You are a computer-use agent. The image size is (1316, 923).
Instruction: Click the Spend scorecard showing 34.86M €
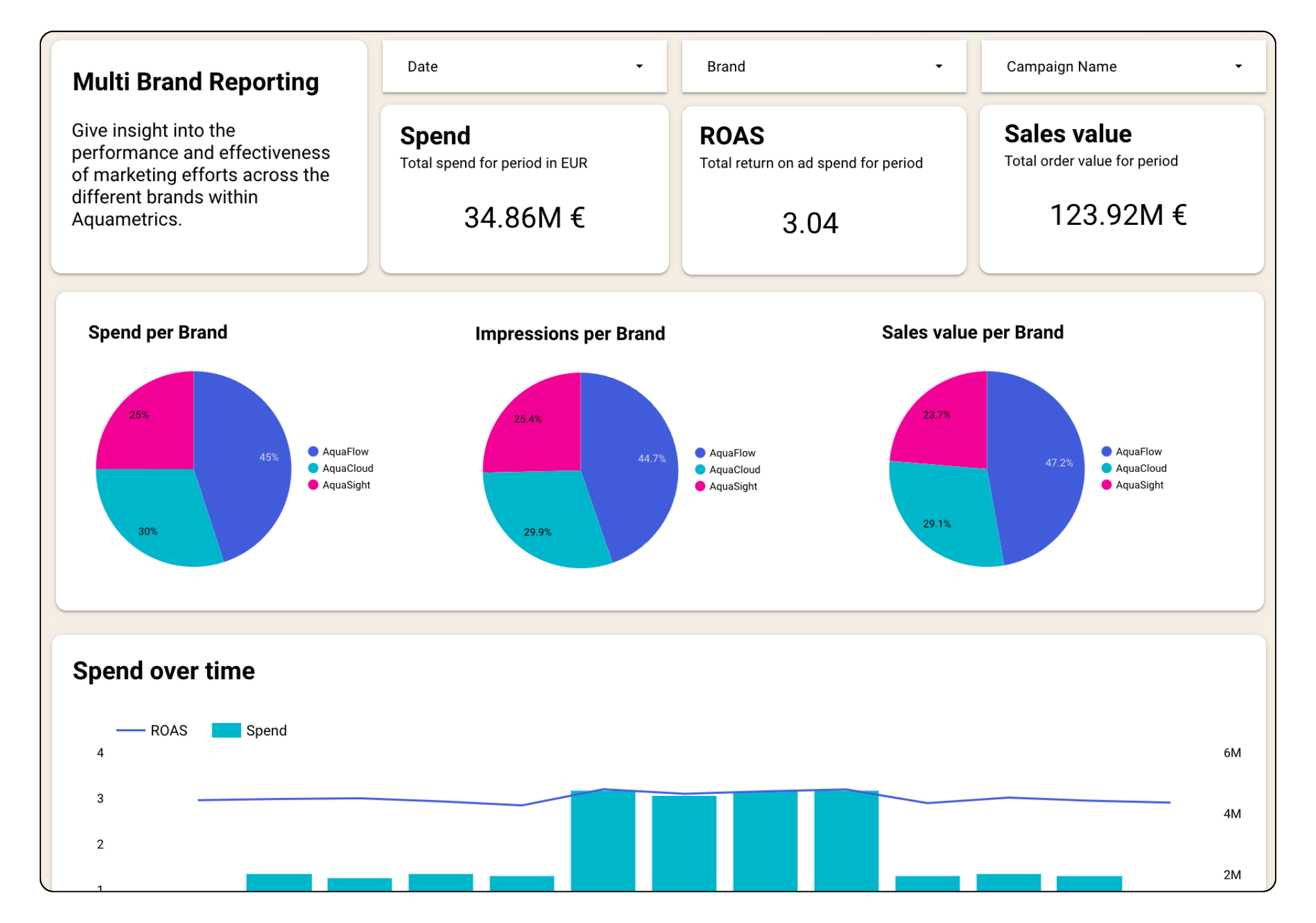click(524, 217)
